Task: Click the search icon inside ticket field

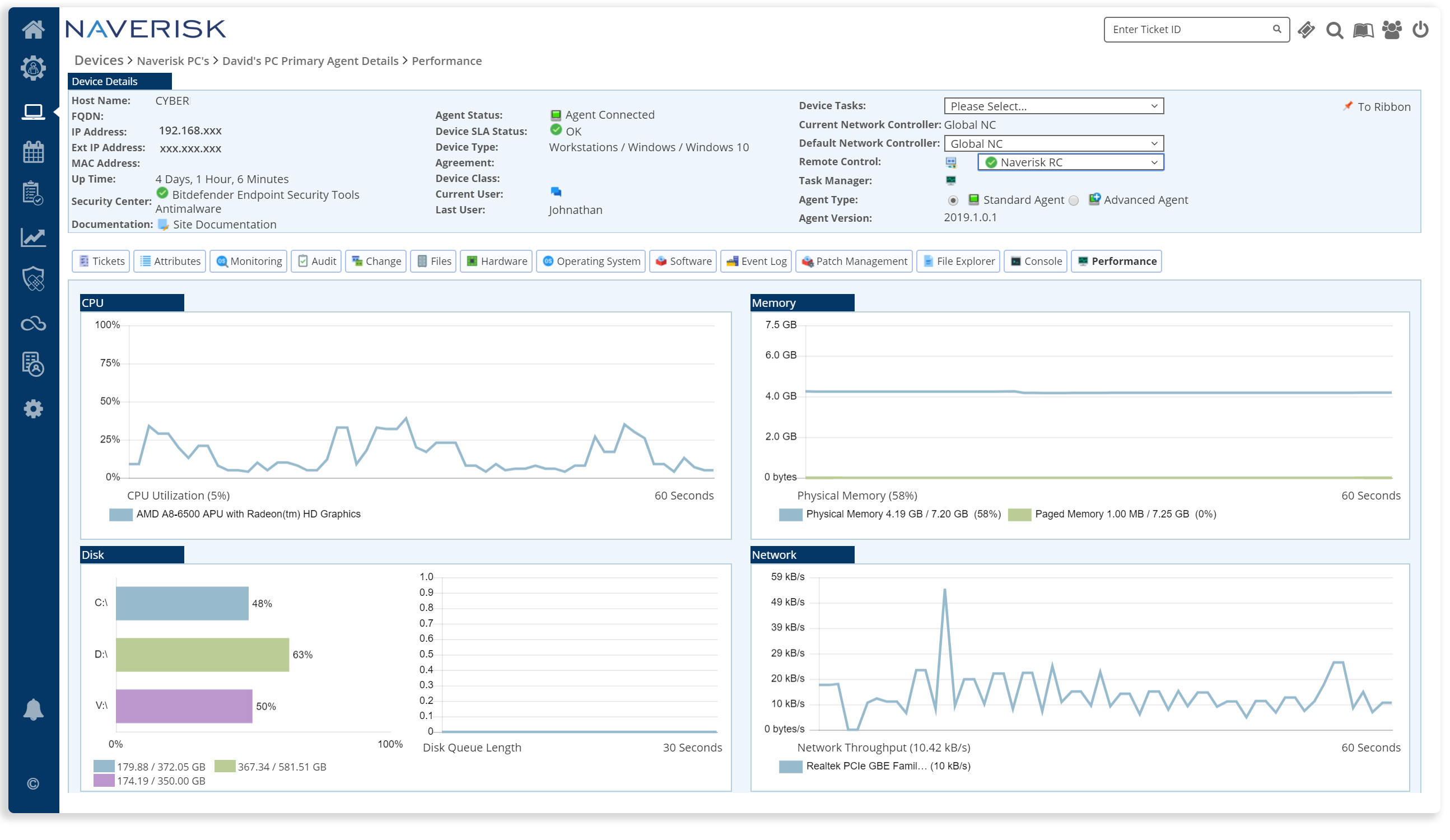Action: (1277, 29)
